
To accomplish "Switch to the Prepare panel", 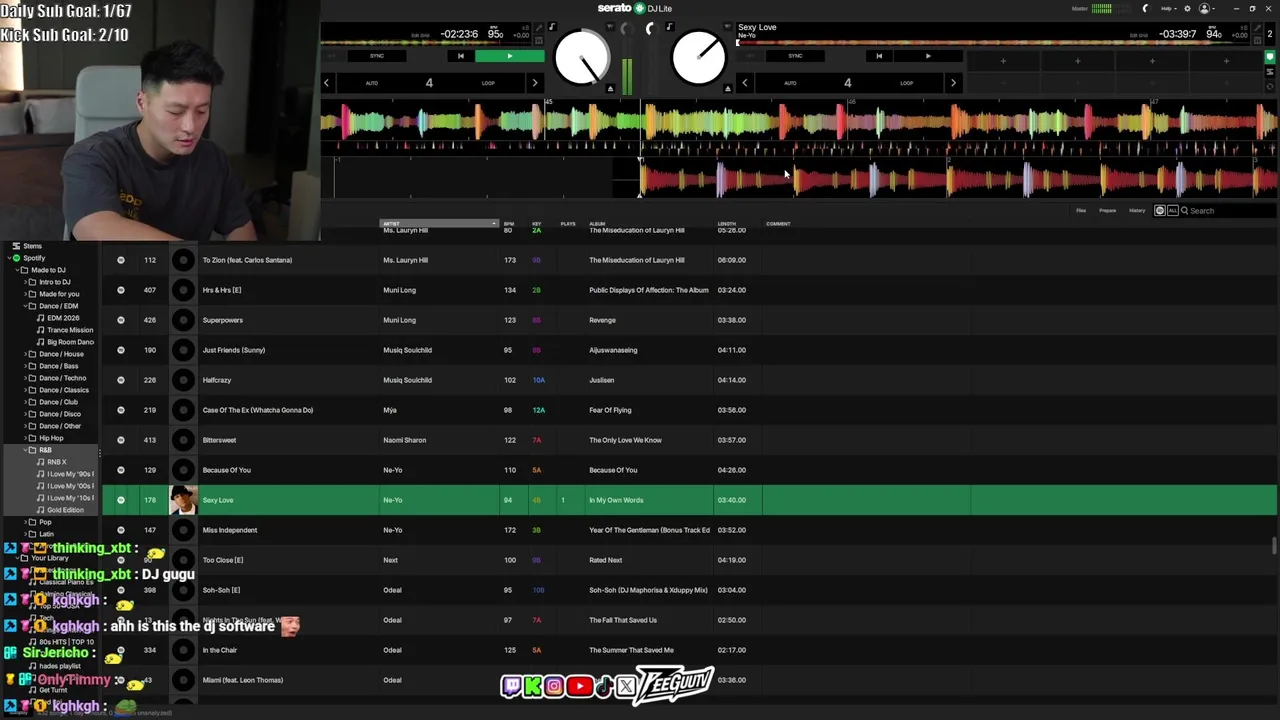I will [1107, 211].
